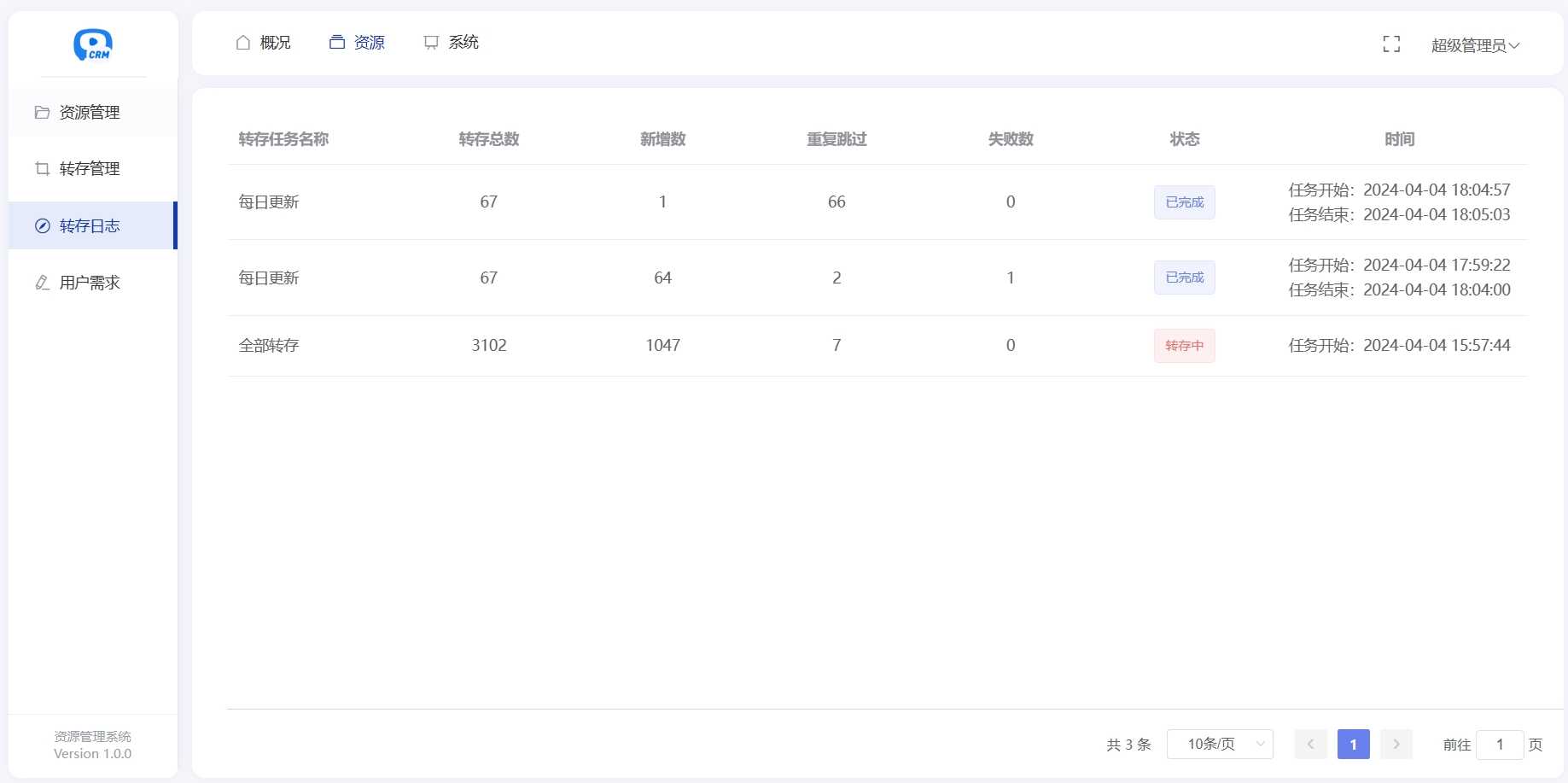This screenshot has height=783, width=1568.
Task: Click the pencil icon beside 用户需求
Action: pyautogui.click(x=42, y=283)
